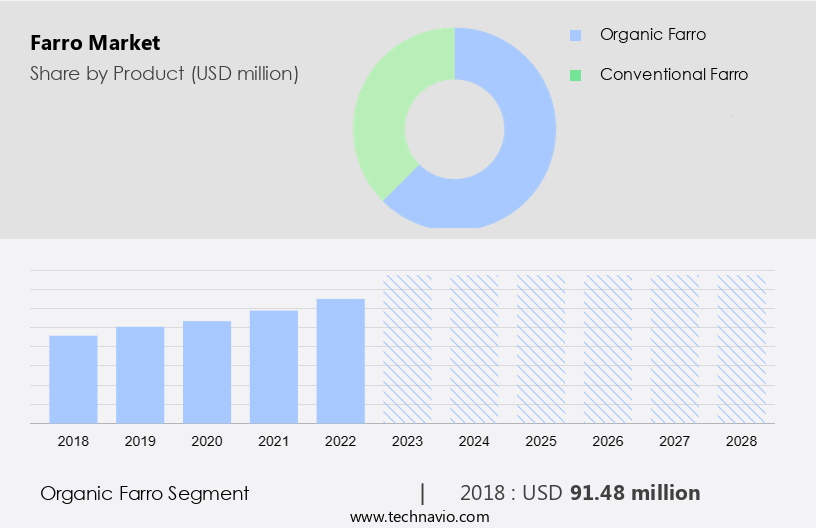Select the Organic Farro legend label
816x528 pixels.
(x=652, y=35)
